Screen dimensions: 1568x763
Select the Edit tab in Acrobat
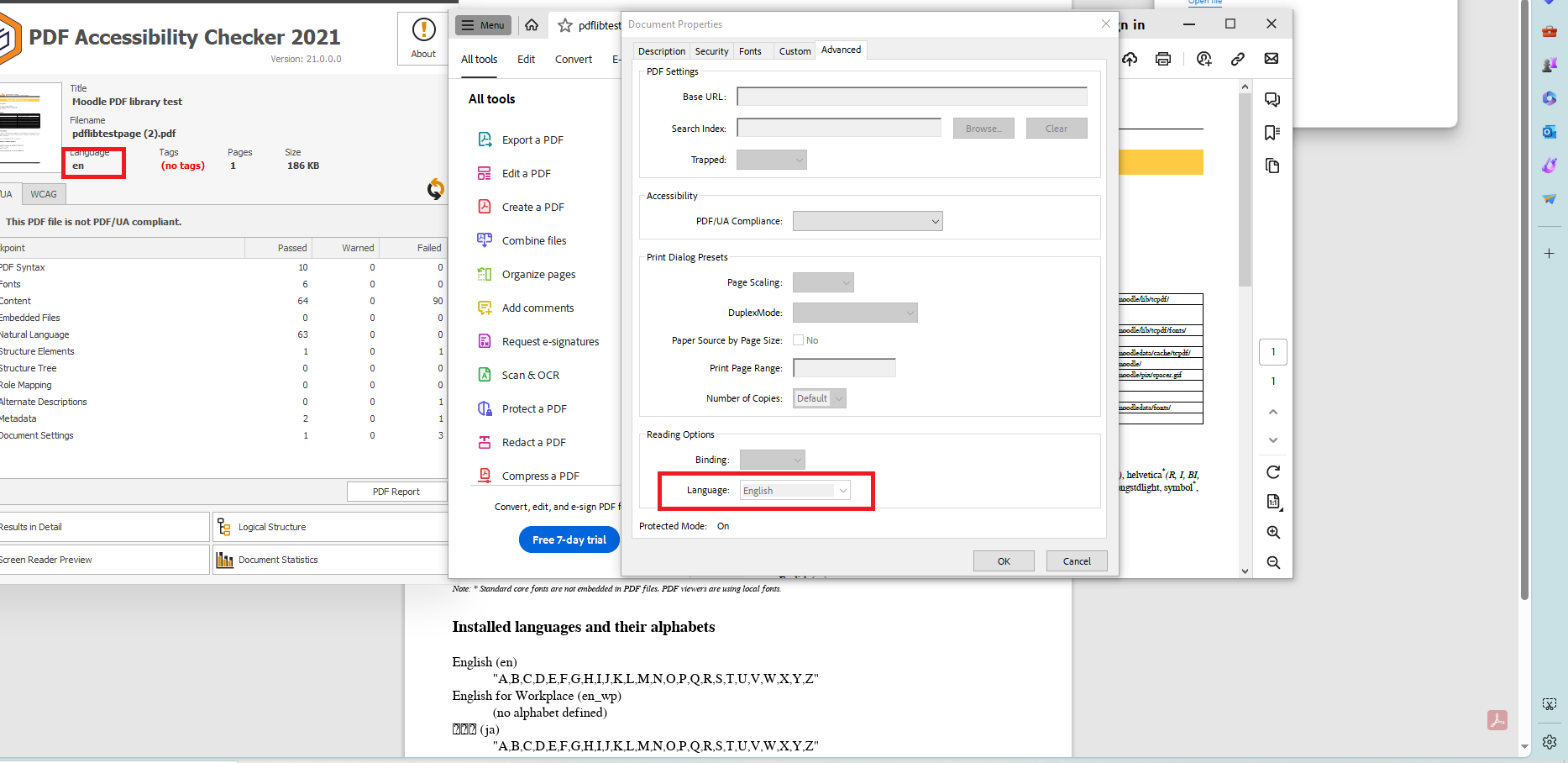tap(527, 59)
